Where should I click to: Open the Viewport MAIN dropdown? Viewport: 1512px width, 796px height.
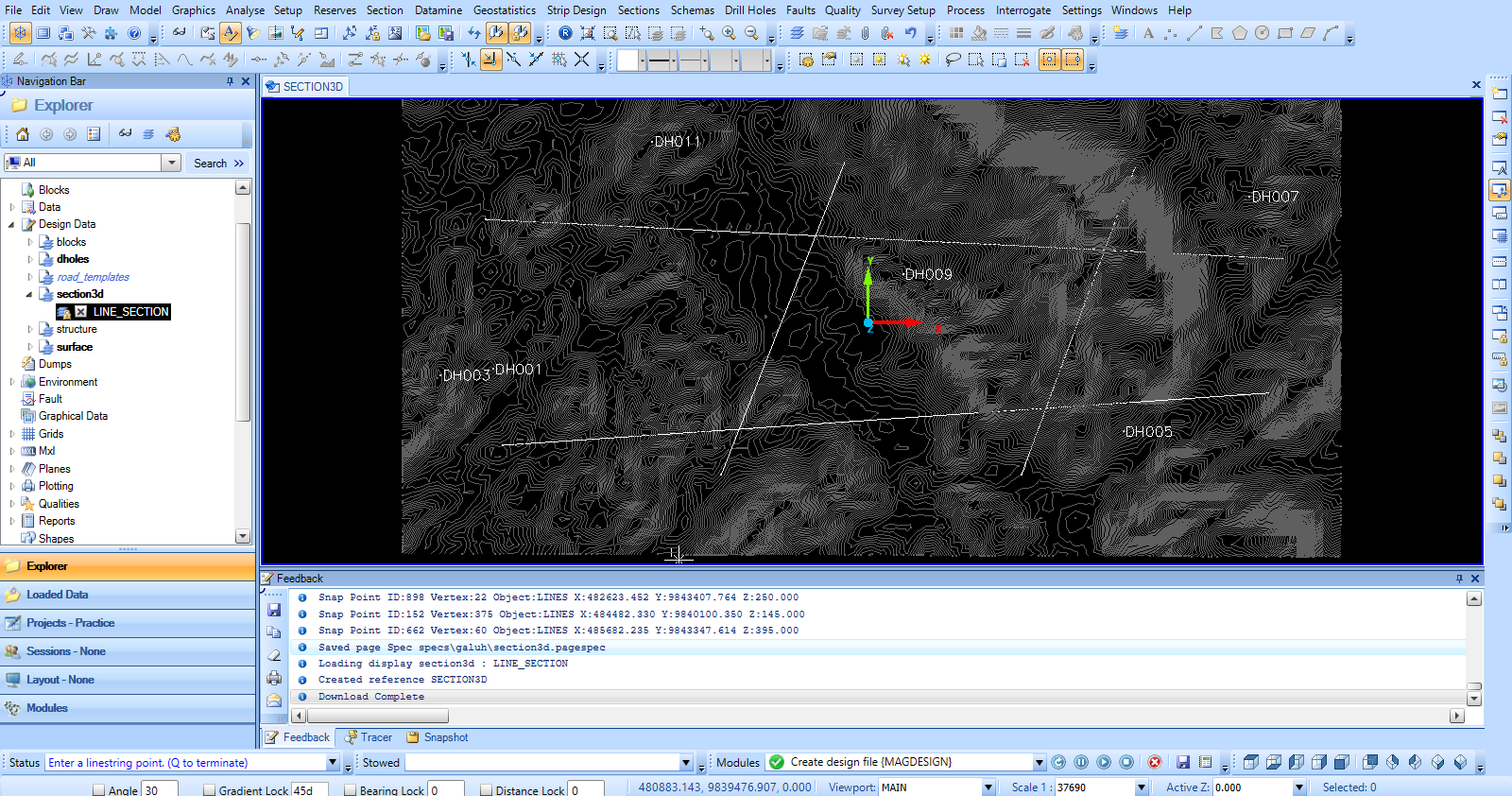988,787
